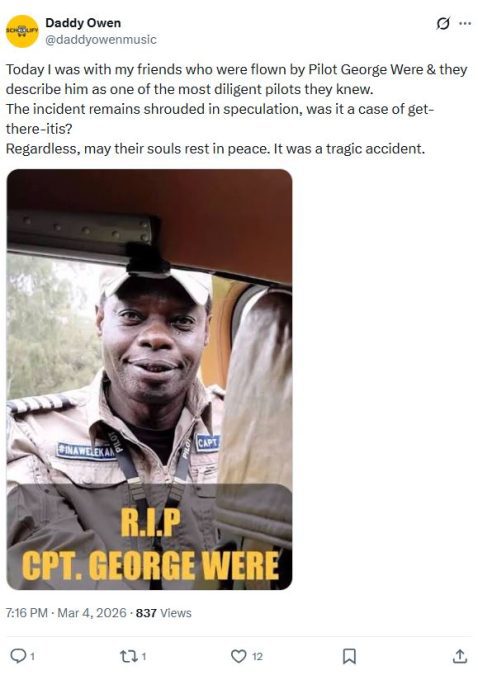The image size is (478, 675).
Task: Click the Mar 4, 2026 date
Action: coord(92,613)
